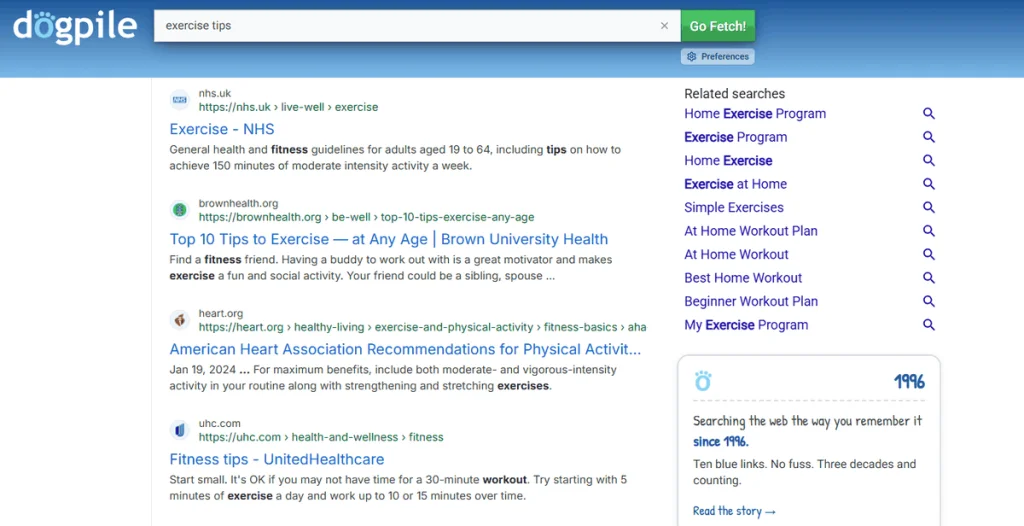This screenshot has height=526, width=1024.
Task: Click the 'Find a fitness friend' snippet
Action: pyautogui.click(x=391, y=268)
